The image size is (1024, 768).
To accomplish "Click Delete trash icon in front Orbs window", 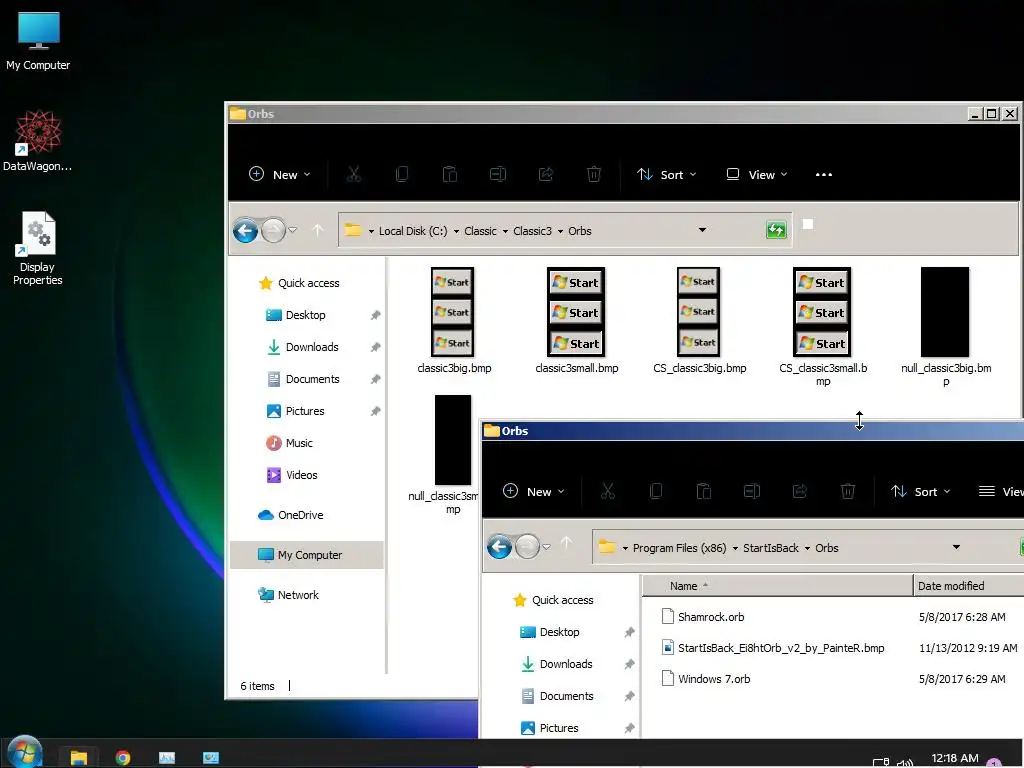I will pos(848,491).
